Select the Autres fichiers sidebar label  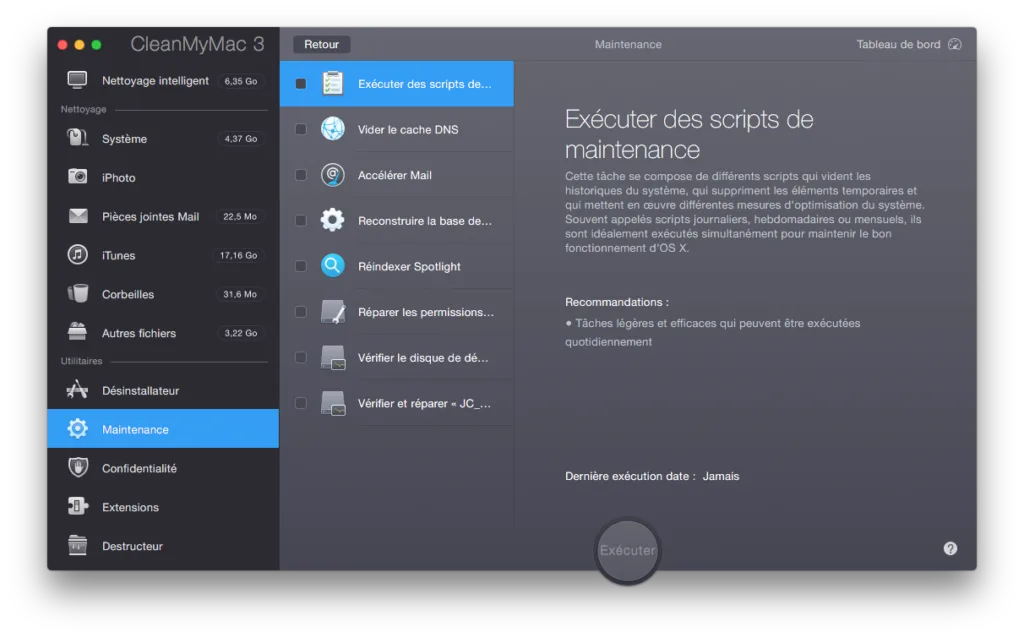(x=138, y=333)
